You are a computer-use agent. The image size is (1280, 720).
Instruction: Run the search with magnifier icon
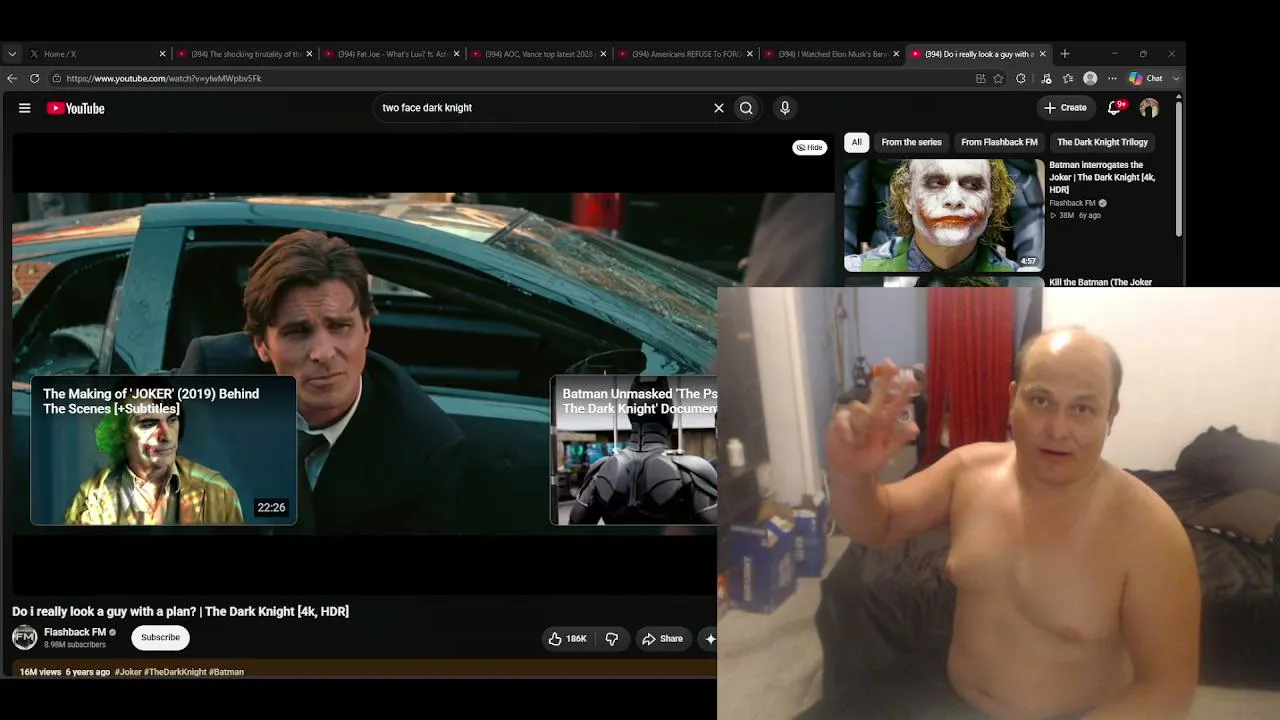[x=746, y=108]
